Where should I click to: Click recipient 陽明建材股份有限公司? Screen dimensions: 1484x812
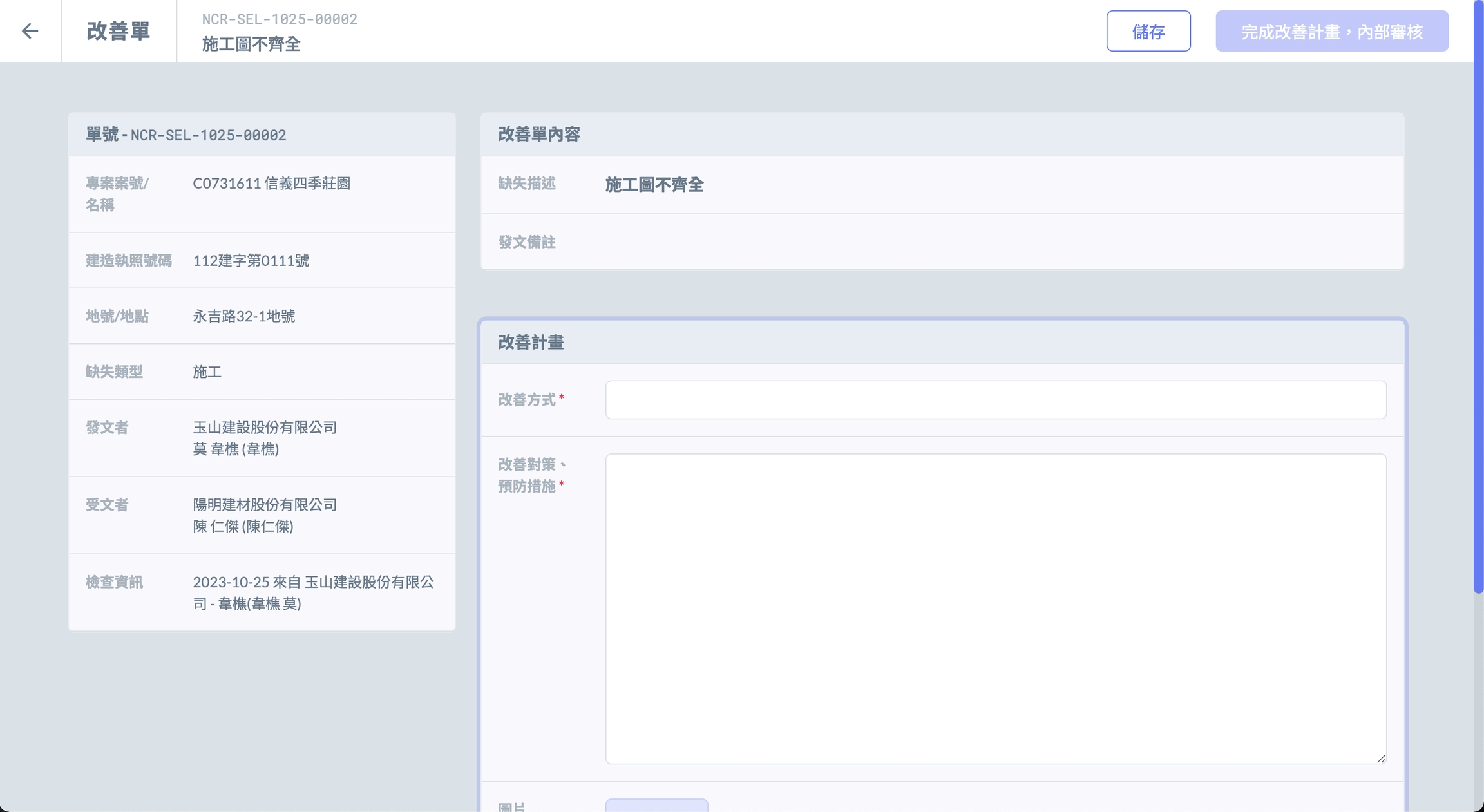click(265, 505)
